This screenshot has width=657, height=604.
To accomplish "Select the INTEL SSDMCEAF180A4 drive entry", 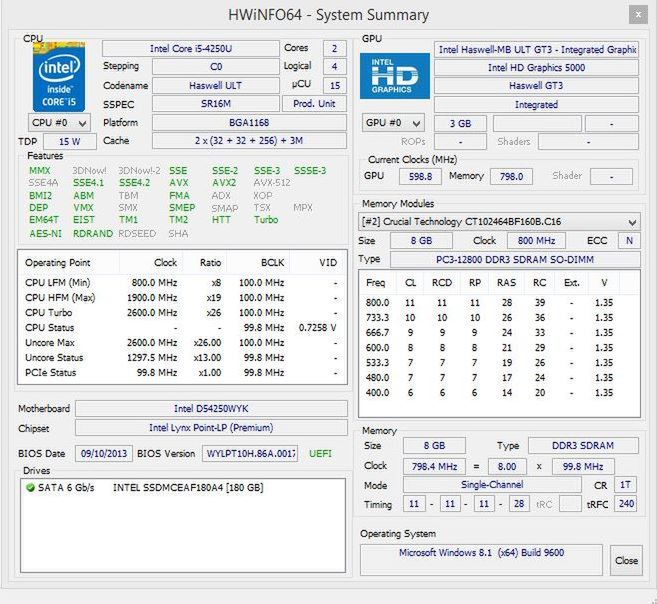I will [x=188, y=488].
